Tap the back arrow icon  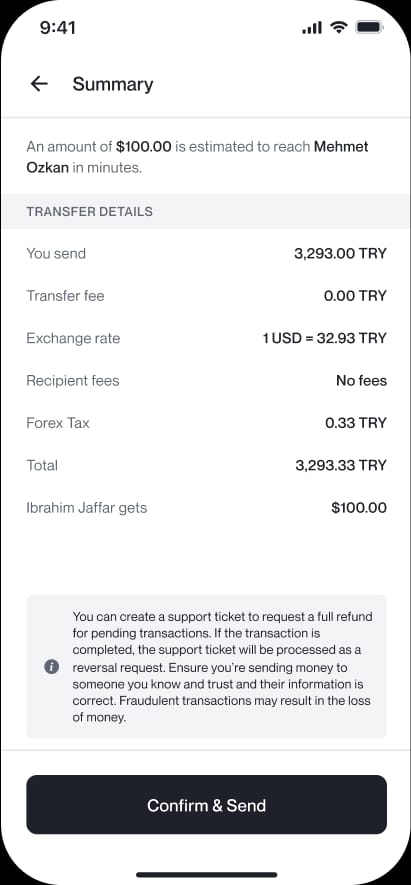[39, 84]
